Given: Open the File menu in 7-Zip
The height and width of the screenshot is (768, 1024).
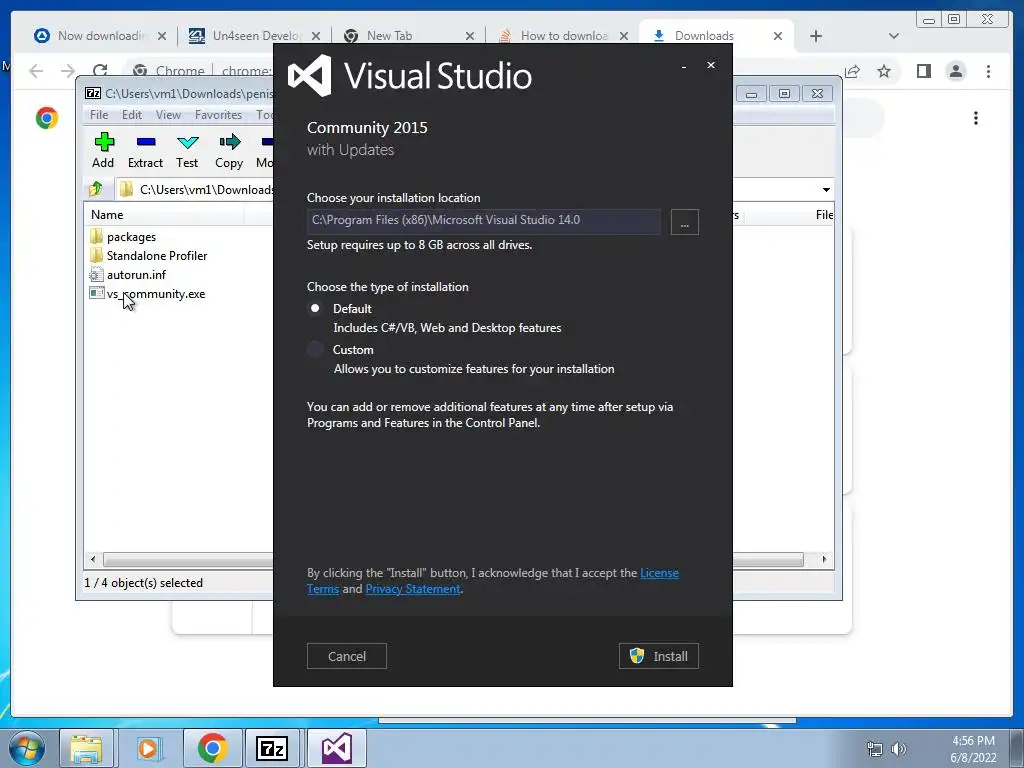Looking at the screenshot, I should tap(99, 115).
